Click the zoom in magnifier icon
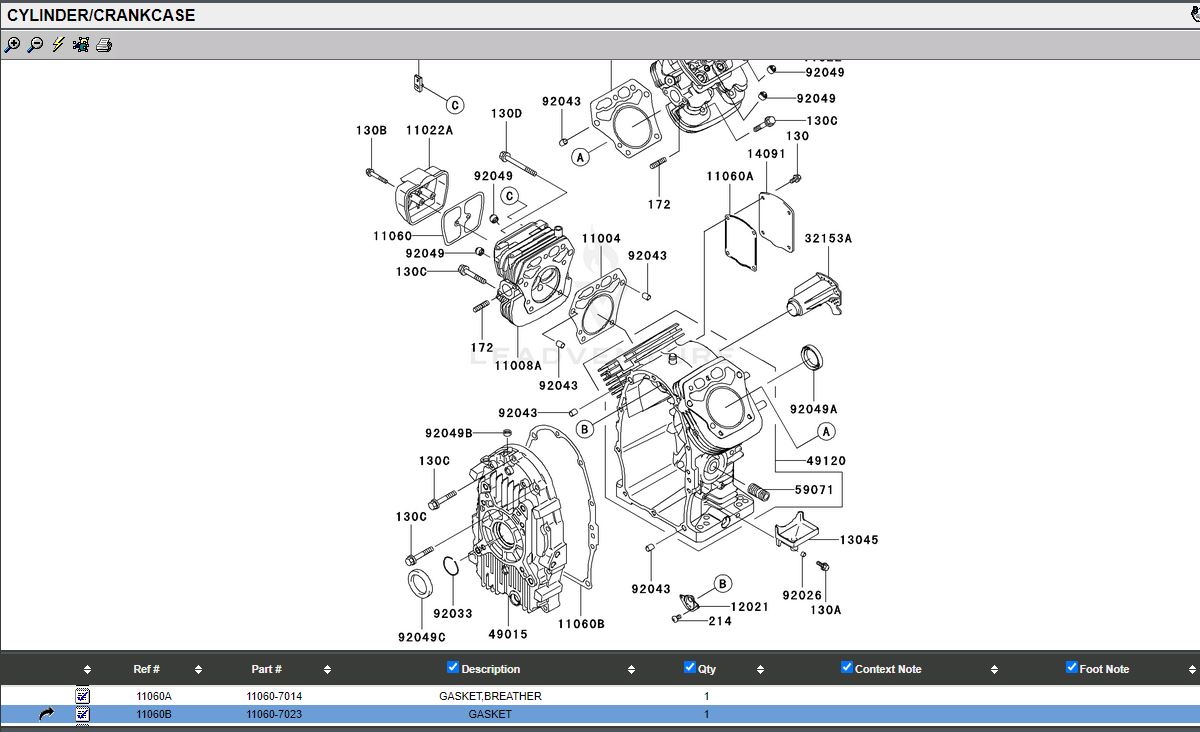Viewport: 1200px width, 732px height. [x=12, y=45]
